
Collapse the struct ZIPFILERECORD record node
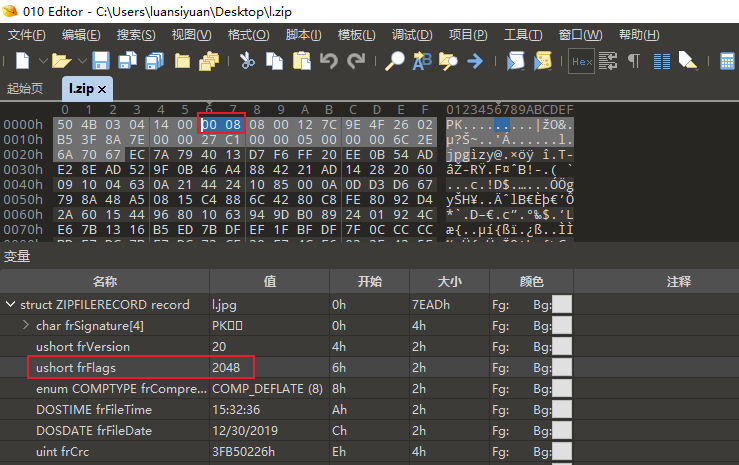(x=11, y=304)
